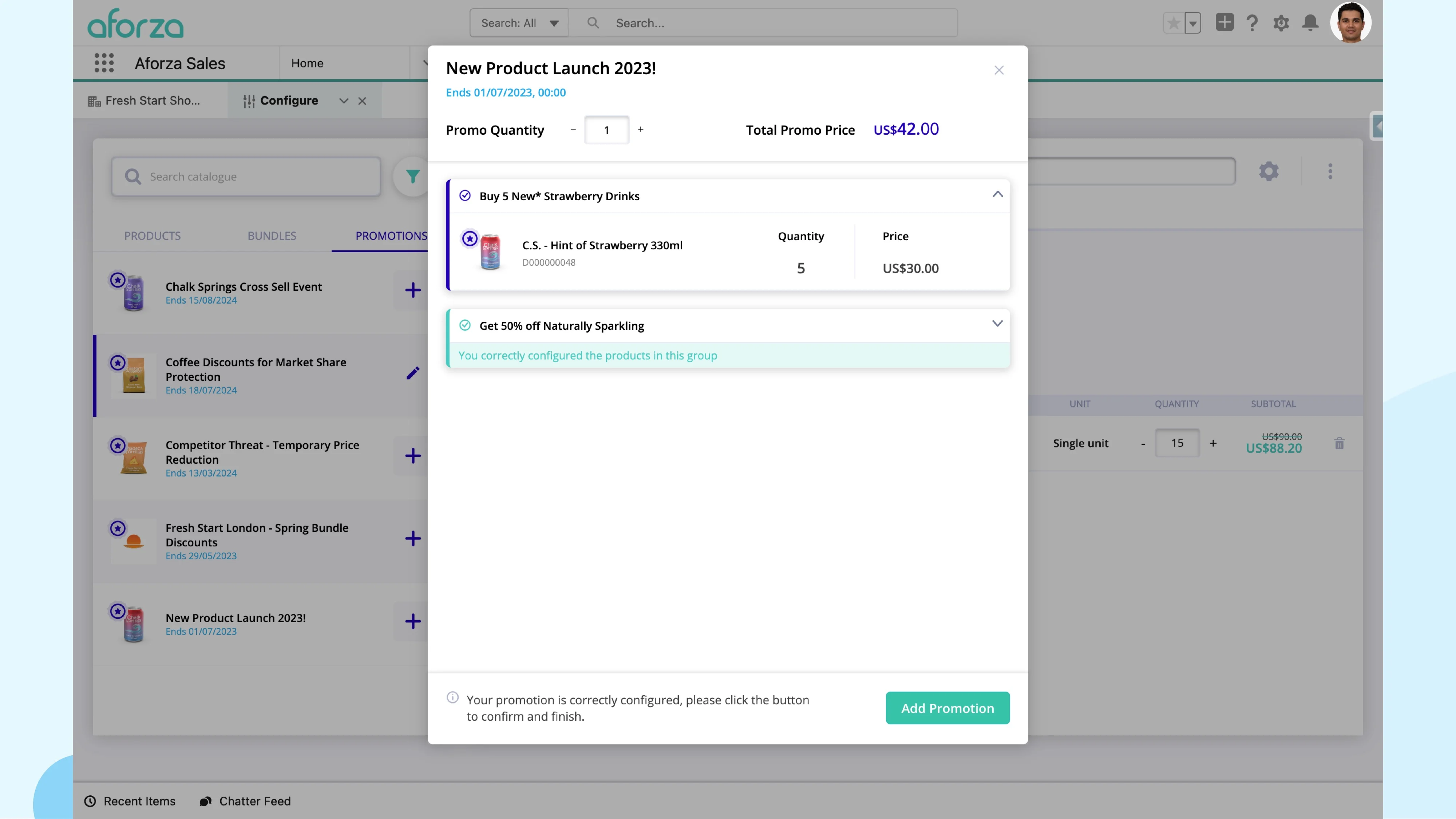Viewport: 1456px width, 819px height.
Task: Click check icon for Strawberry Drinks group
Action: tap(464, 195)
